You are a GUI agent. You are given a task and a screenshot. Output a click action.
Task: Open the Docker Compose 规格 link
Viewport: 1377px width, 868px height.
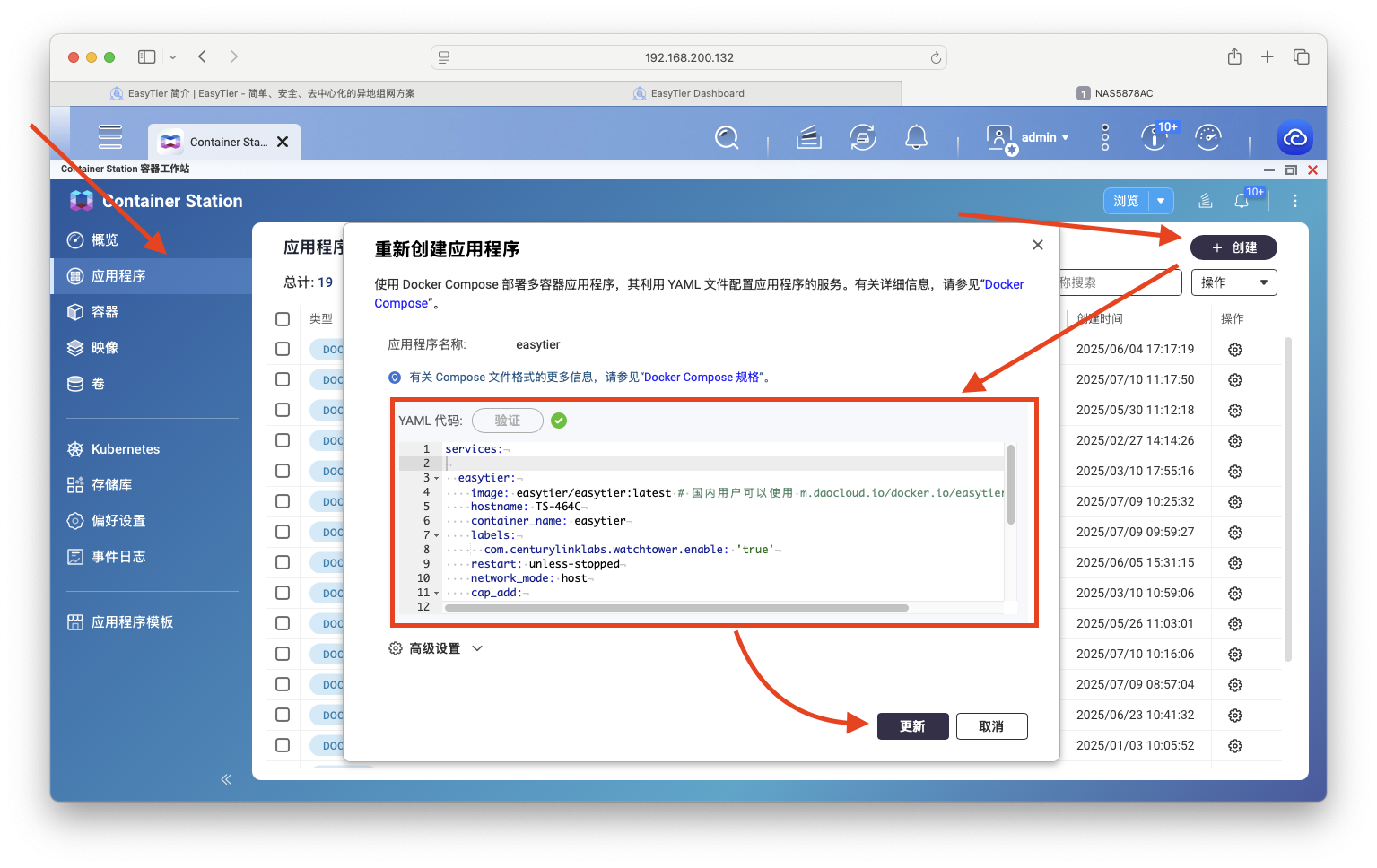pyautogui.click(x=703, y=377)
